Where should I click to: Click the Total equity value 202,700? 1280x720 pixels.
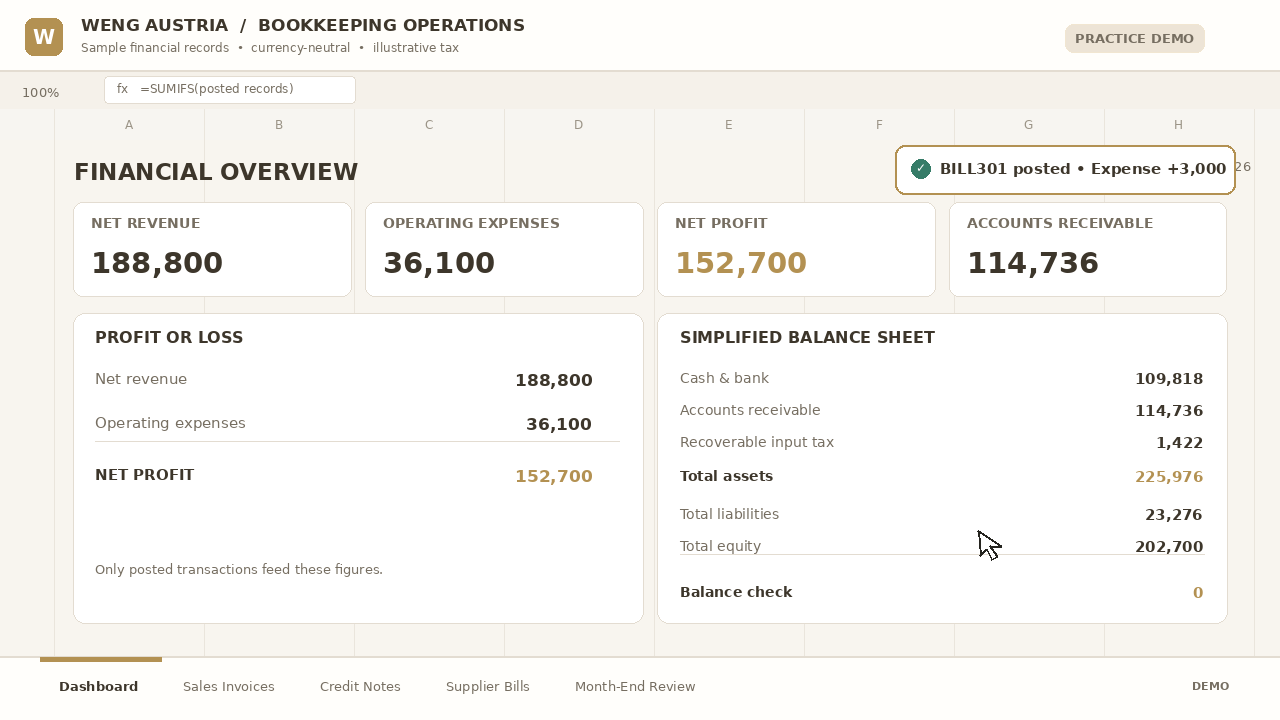pyautogui.click(x=1169, y=547)
